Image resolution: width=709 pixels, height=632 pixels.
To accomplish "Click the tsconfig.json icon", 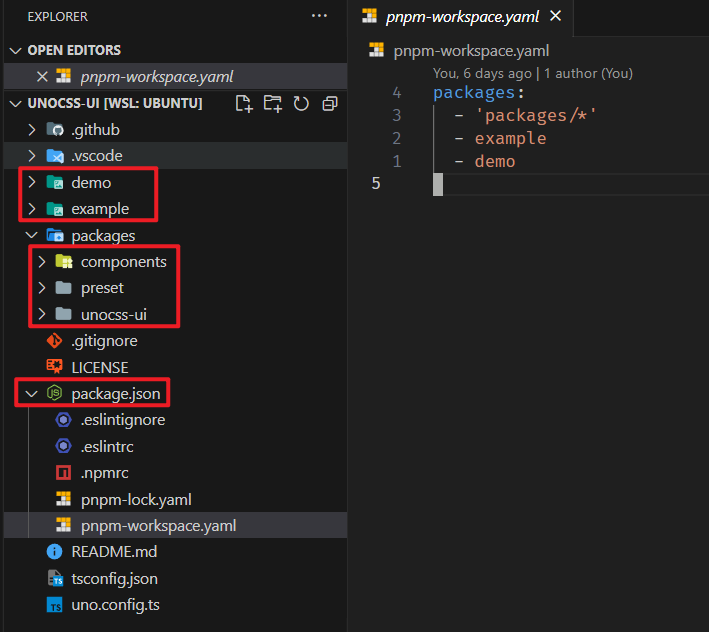I will point(55,578).
